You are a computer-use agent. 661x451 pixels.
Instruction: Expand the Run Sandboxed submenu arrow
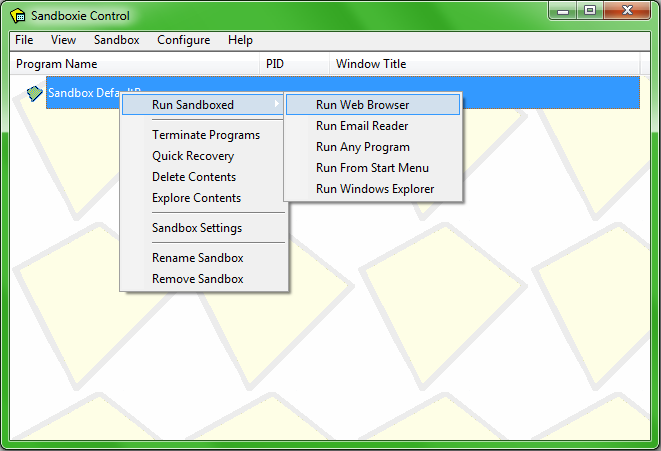(277, 104)
